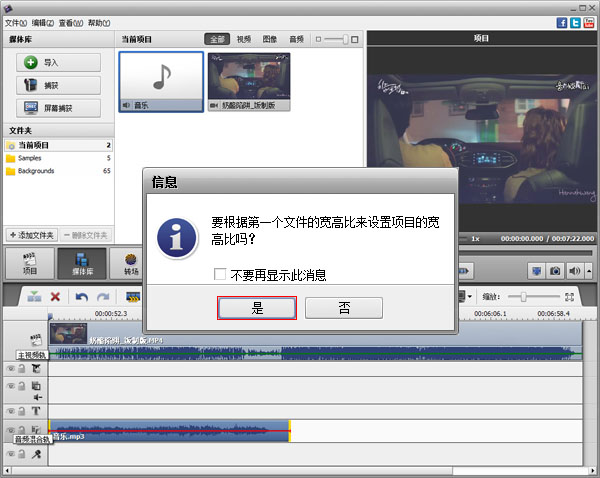The image size is (600, 478).
Task: Click the speaker volume icon under preview
Action: (574, 271)
